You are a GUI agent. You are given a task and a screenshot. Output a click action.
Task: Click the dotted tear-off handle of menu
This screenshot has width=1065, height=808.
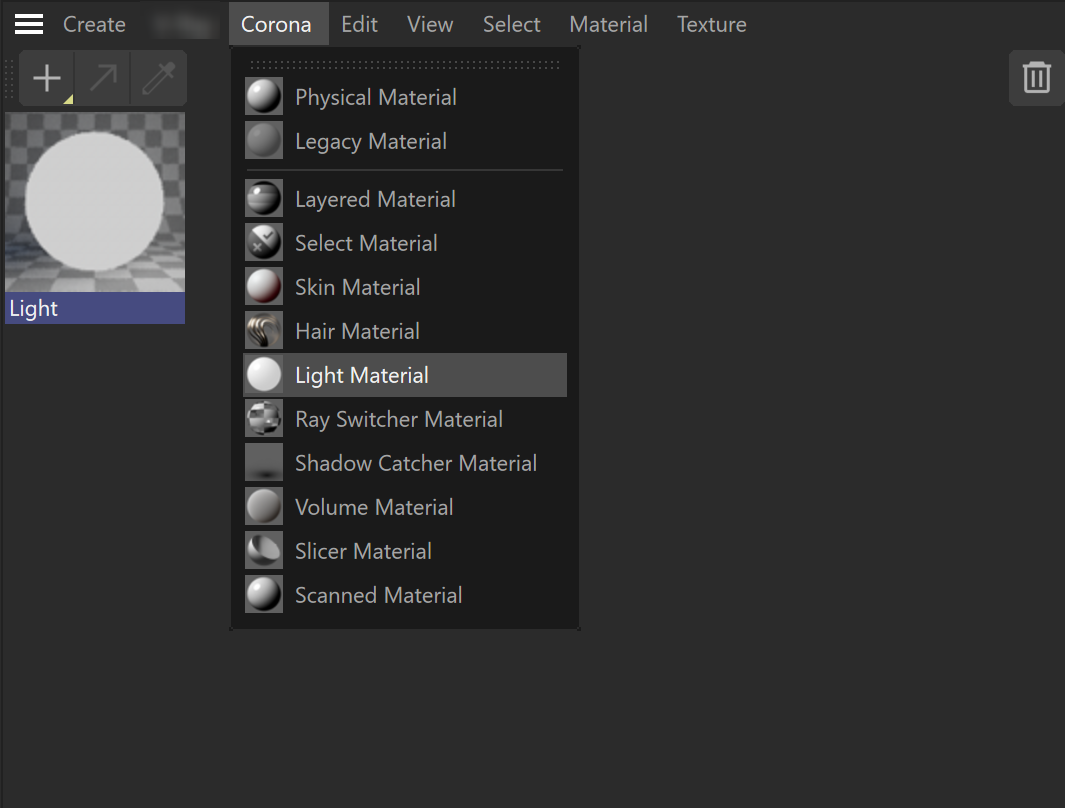point(405,65)
